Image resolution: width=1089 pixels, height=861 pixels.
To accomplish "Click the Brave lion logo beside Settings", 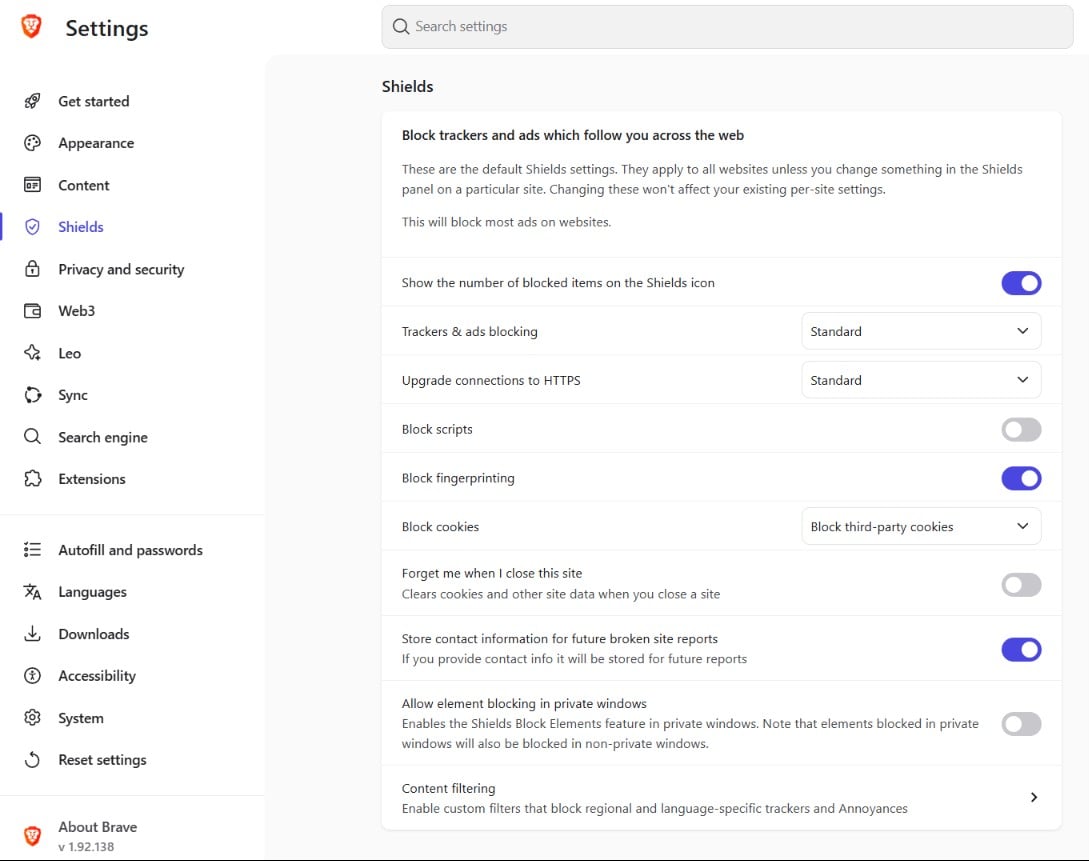I will point(31,27).
